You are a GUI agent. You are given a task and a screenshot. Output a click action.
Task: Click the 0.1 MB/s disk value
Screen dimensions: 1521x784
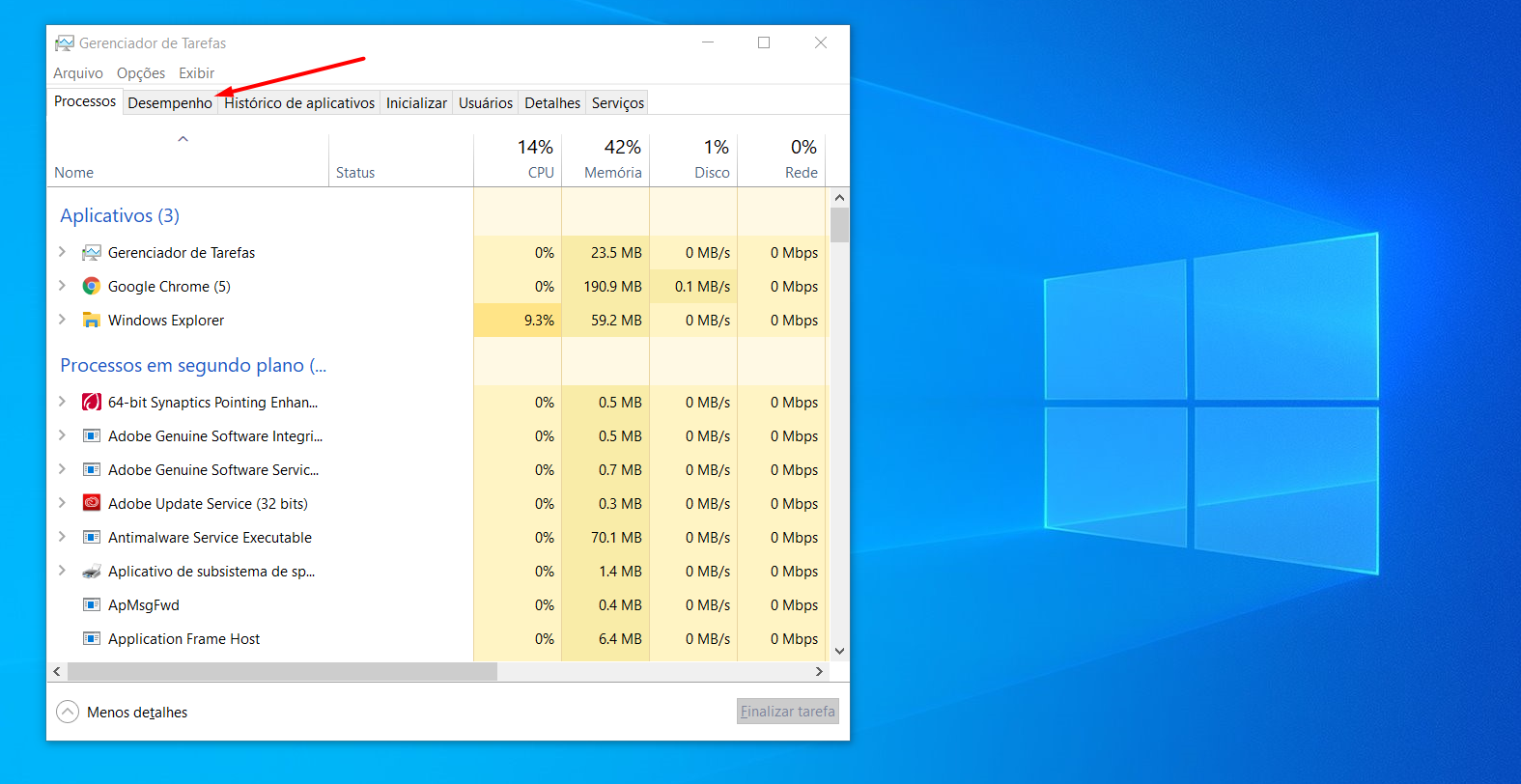[702, 287]
